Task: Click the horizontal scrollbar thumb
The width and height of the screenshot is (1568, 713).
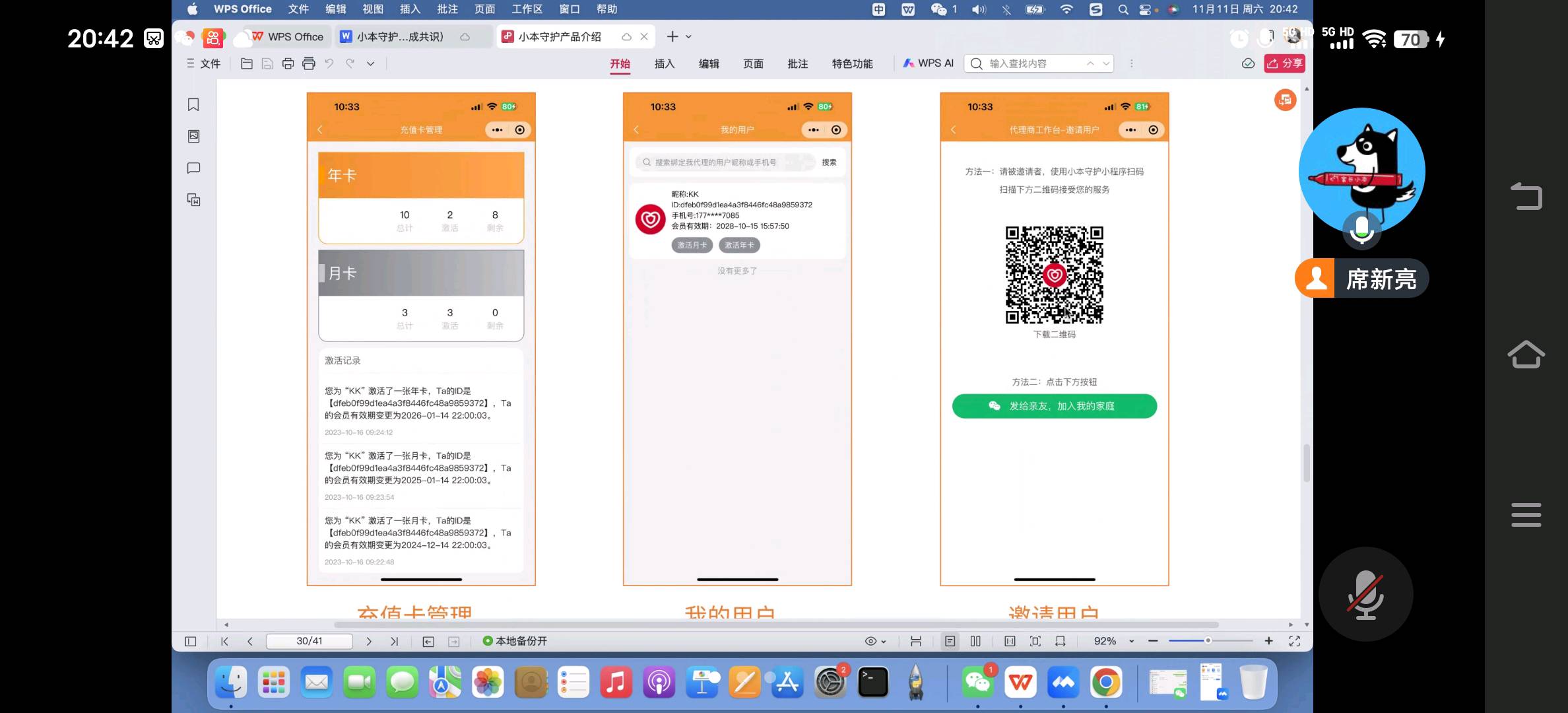Action: [x=776, y=625]
